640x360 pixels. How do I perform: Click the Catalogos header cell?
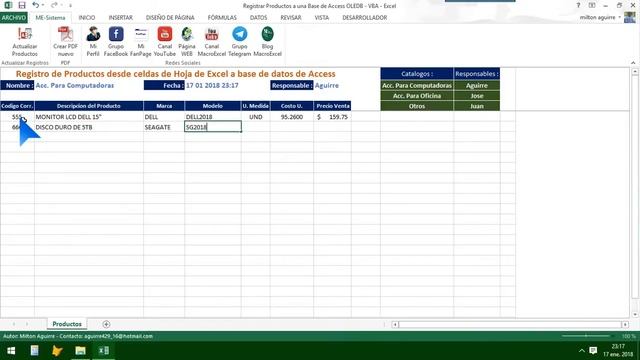(x=417, y=74)
